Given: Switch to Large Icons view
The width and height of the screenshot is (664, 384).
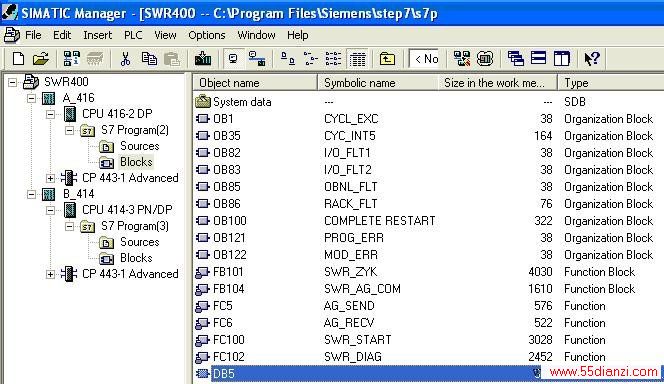Looking at the screenshot, I should tap(288, 58).
